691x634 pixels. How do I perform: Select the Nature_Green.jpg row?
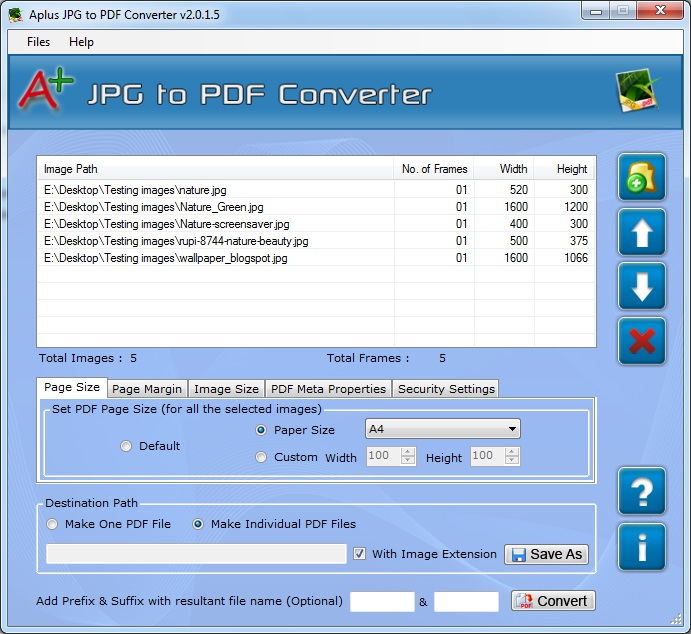click(x=316, y=207)
